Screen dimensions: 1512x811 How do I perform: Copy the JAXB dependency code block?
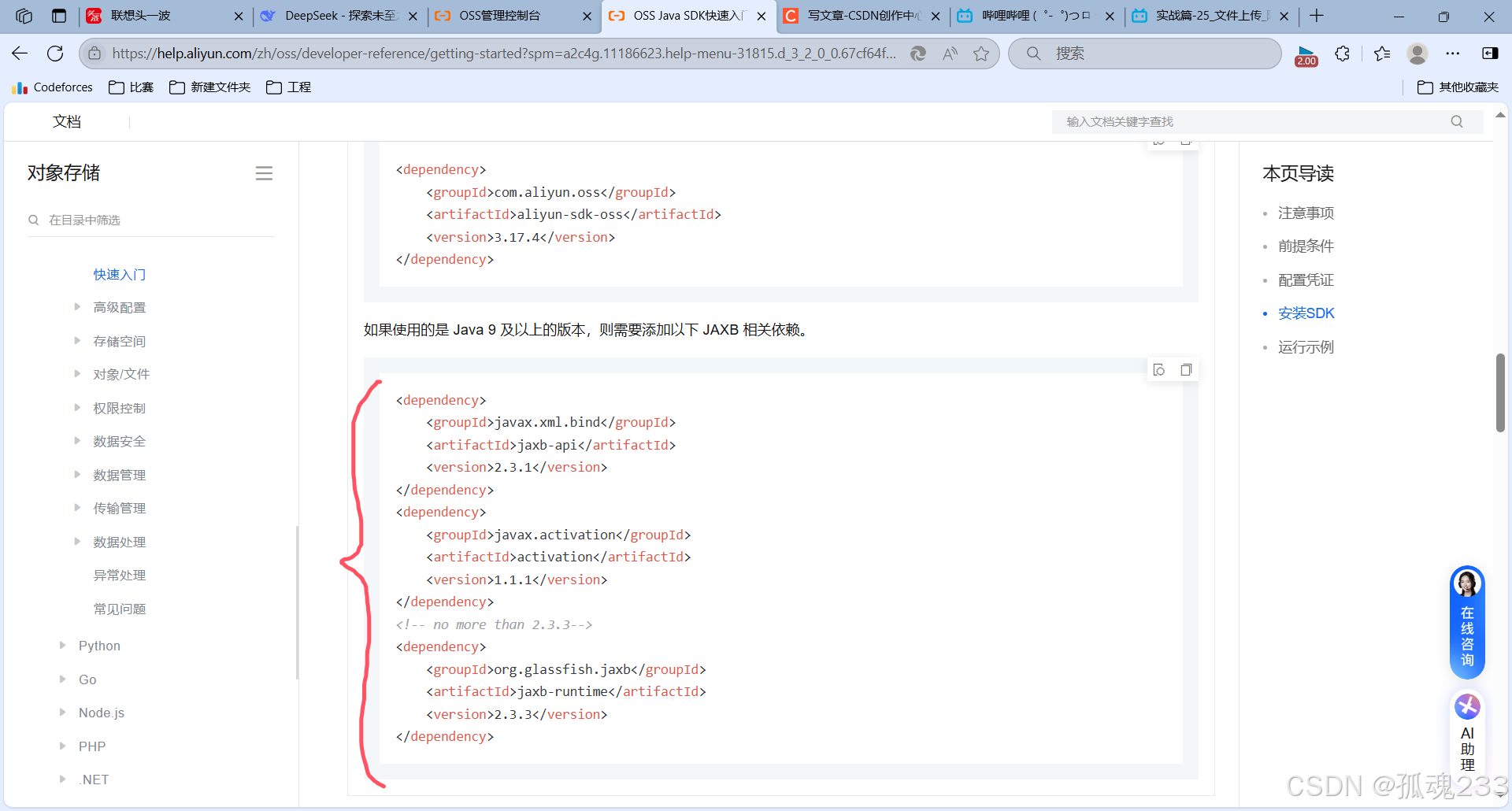point(1186,370)
